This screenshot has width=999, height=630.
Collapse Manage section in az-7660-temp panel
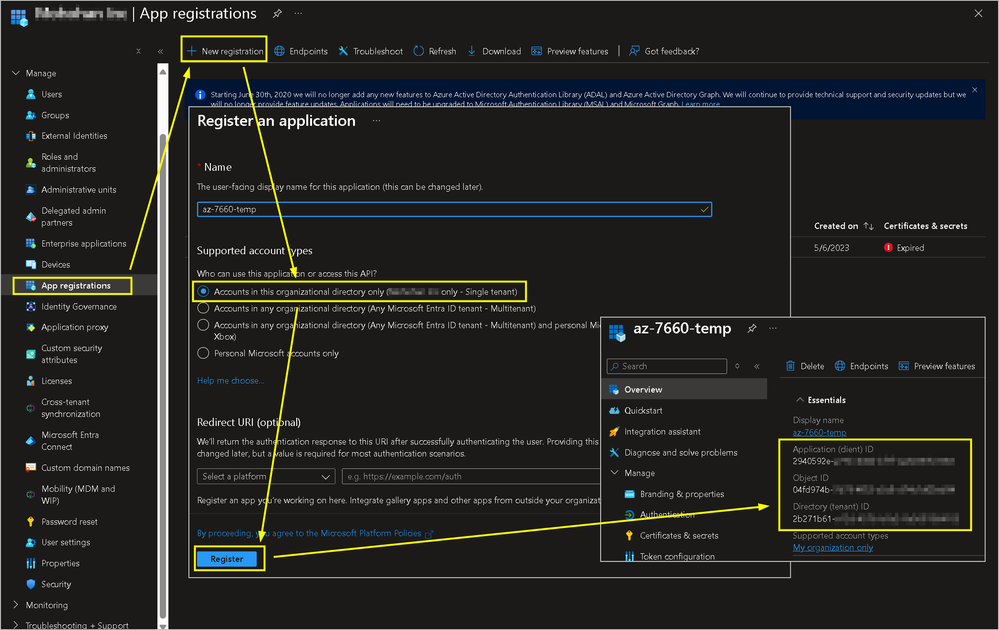[615, 473]
